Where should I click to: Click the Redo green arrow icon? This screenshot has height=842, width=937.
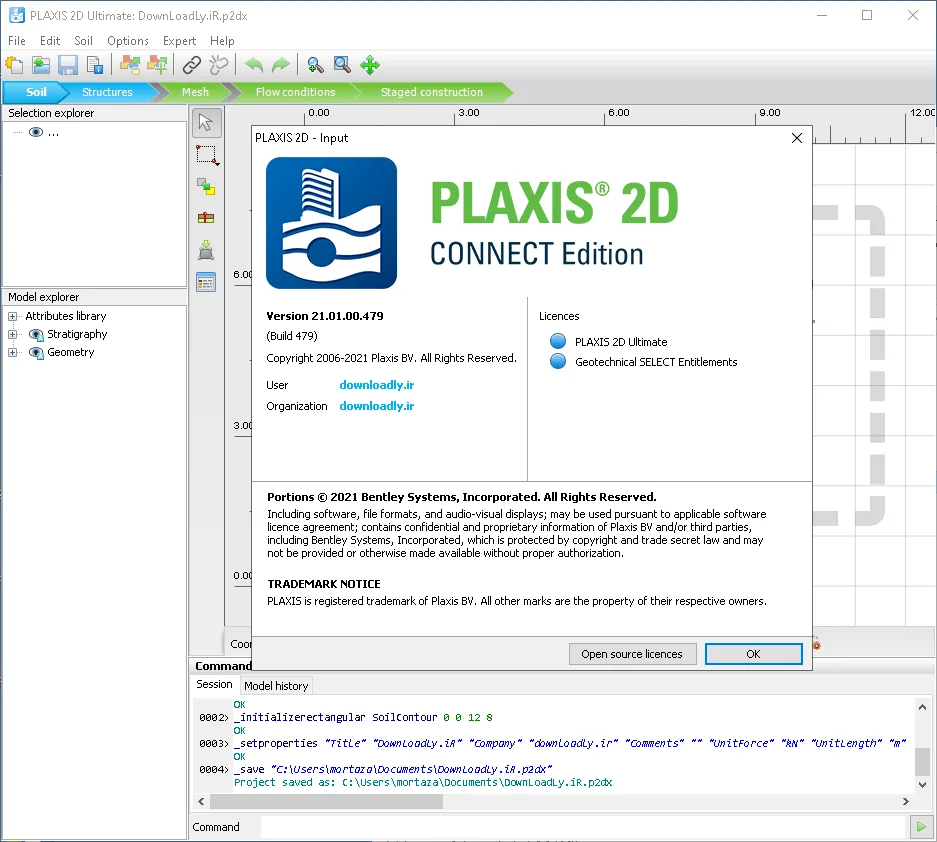tap(280, 65)
